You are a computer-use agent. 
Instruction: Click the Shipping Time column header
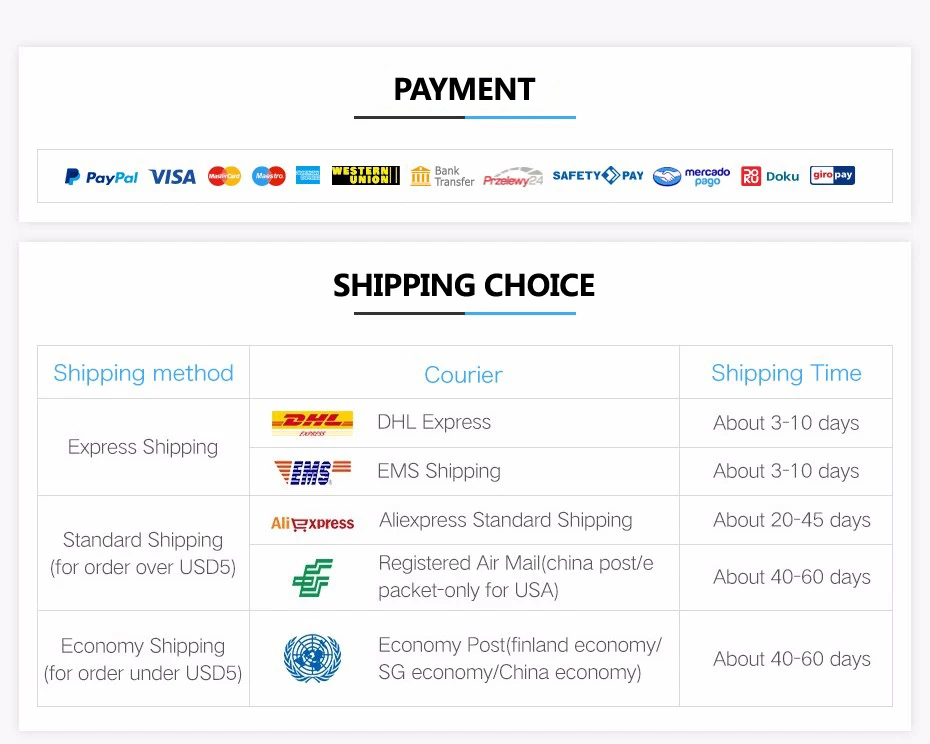786,373
